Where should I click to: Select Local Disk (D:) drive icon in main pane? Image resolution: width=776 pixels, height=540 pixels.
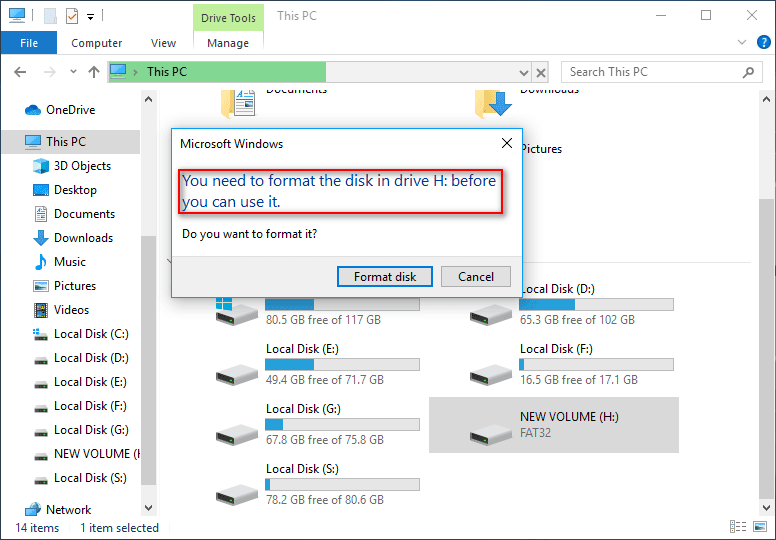[x=490, y=315]
